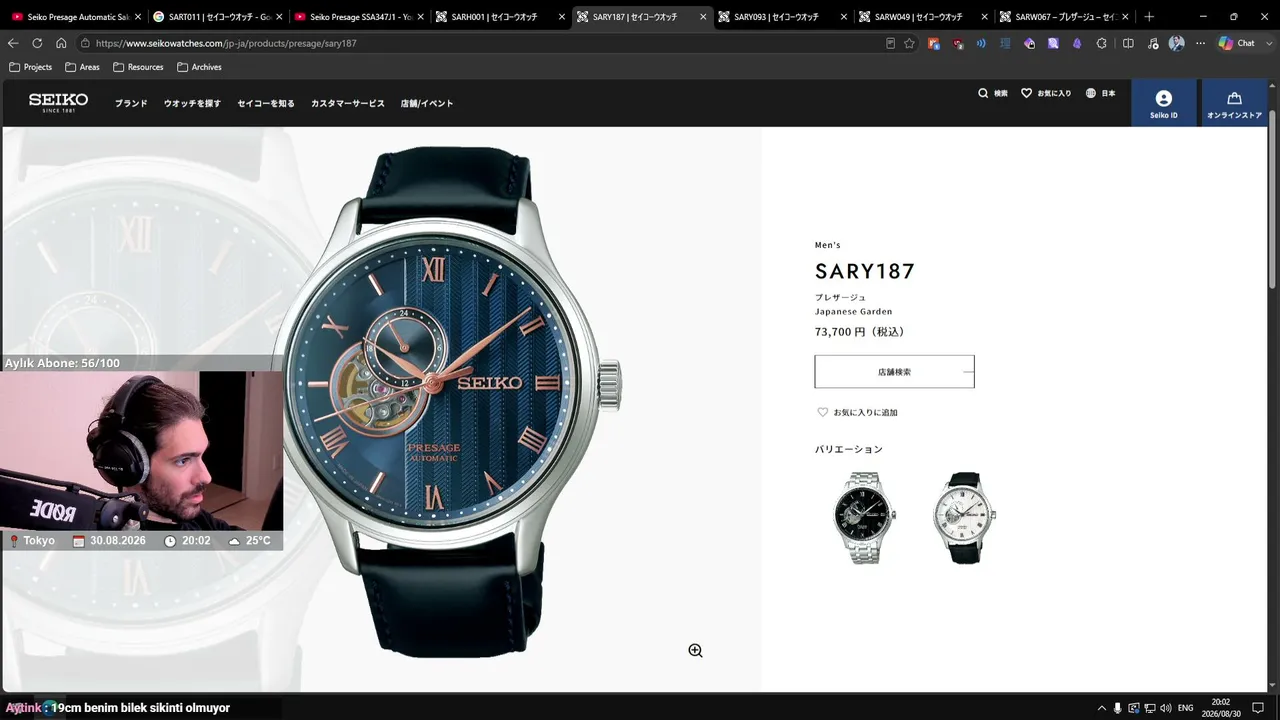The height and width of the screenshot is (720, 1280).
Task: Open browser settings and more menu
Action: tap(1200, 43)
